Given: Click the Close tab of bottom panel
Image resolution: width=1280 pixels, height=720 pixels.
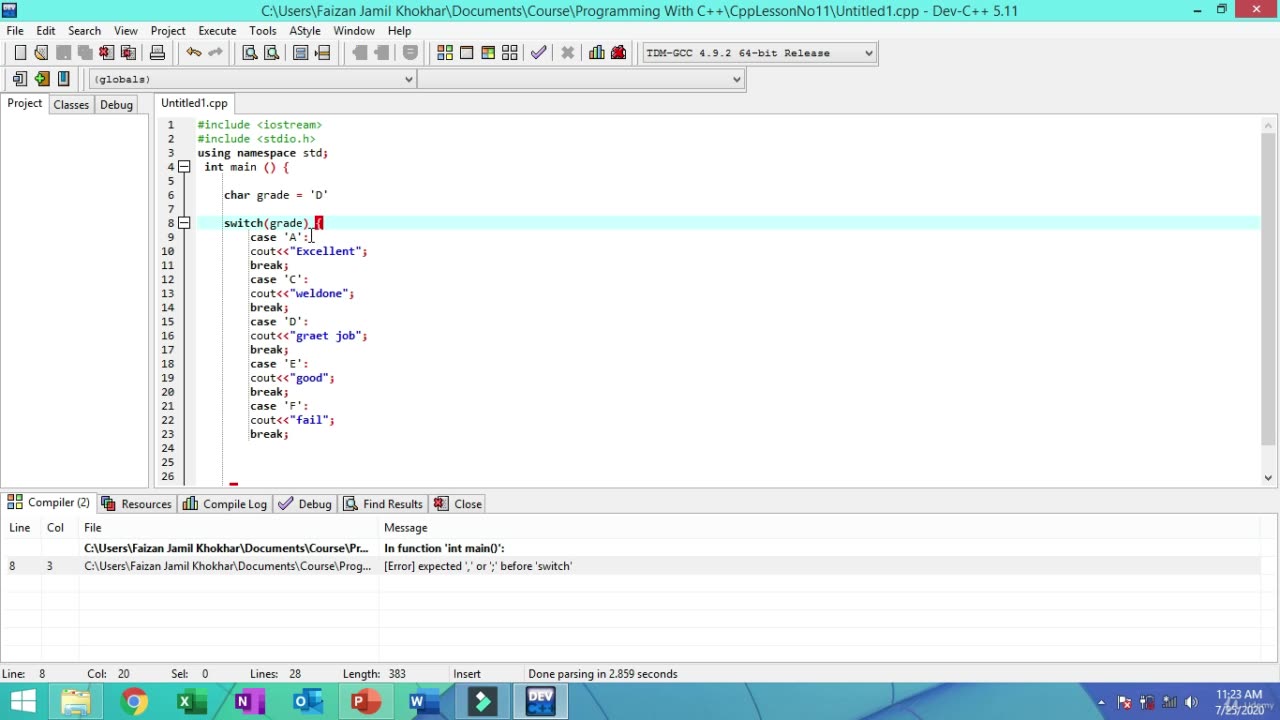Looking at the screenshot, I should click(x=459, y=504).
